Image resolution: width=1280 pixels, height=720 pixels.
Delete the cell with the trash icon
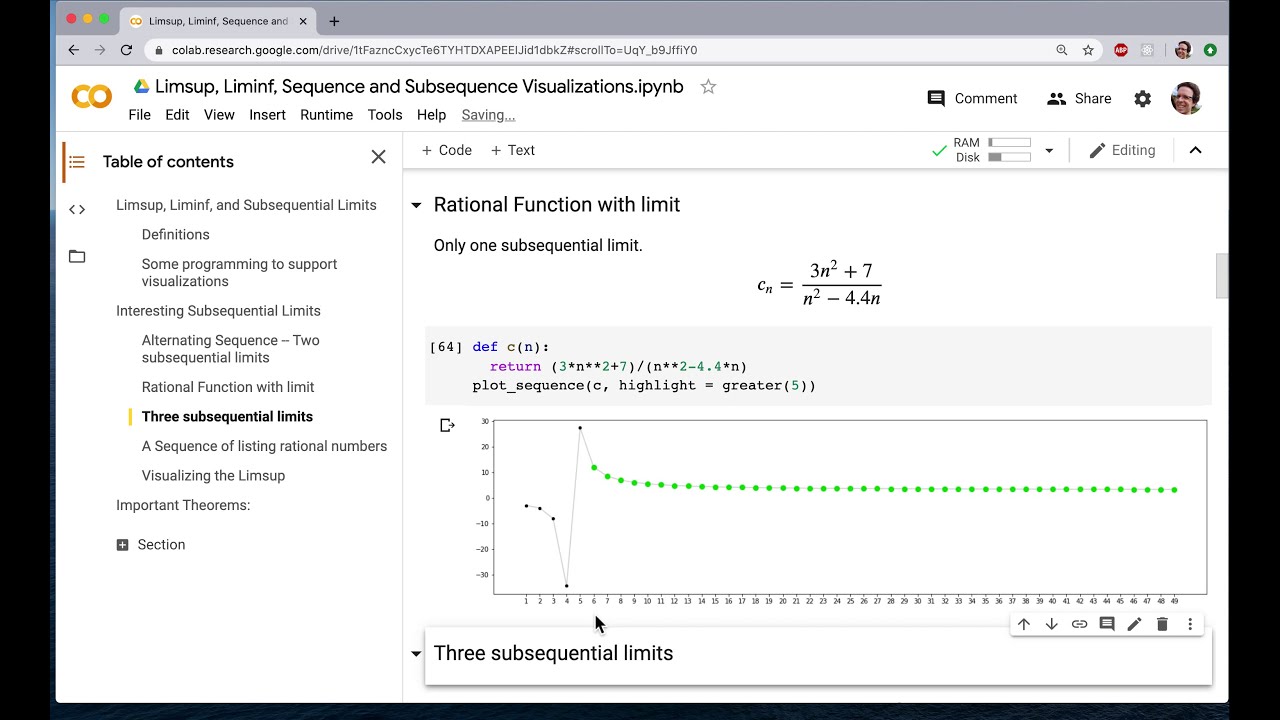[1162, 624]
